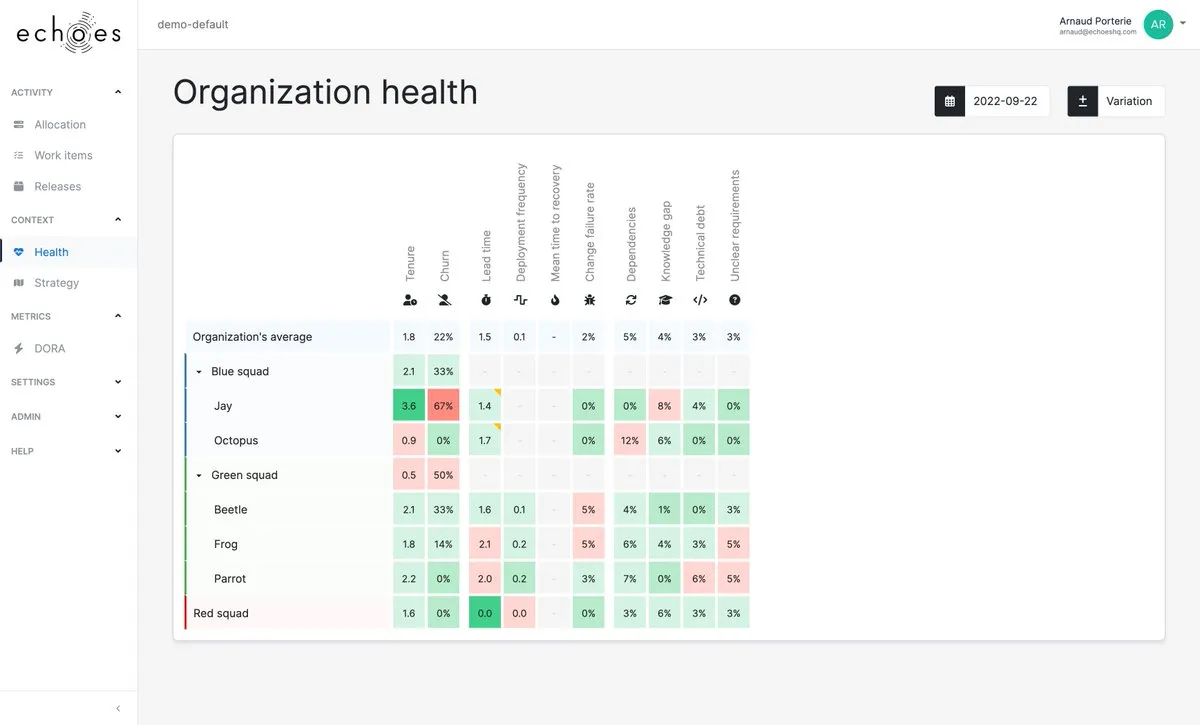Viewport: 1200px width, 725px height.
Task: Click the Mean time to recovery flame icon
Action: pos(555,300)
